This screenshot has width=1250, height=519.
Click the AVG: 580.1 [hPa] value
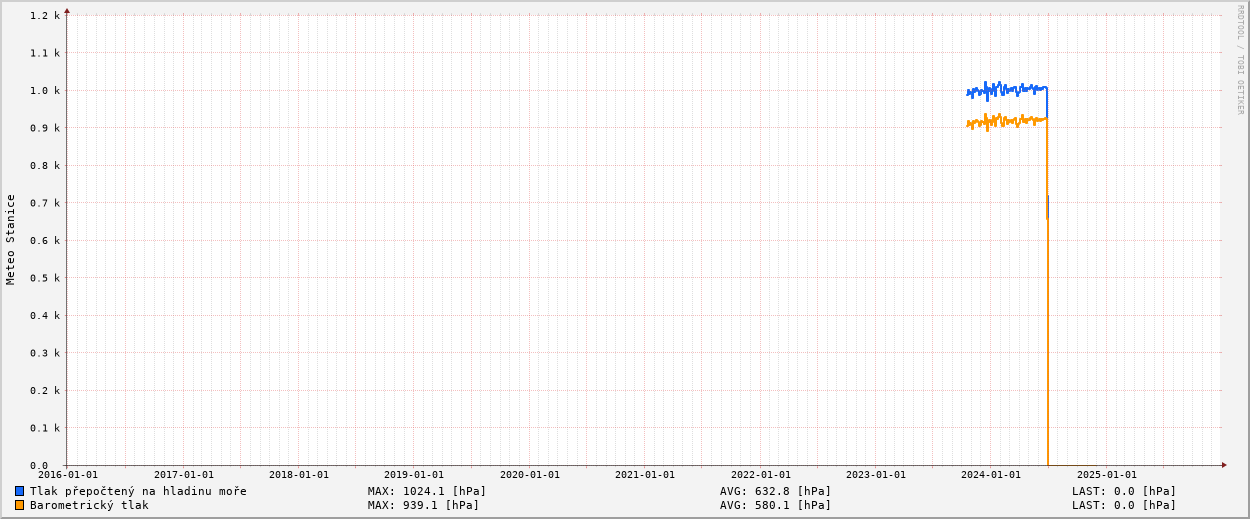pyautogui.click(x=775, y=505)
